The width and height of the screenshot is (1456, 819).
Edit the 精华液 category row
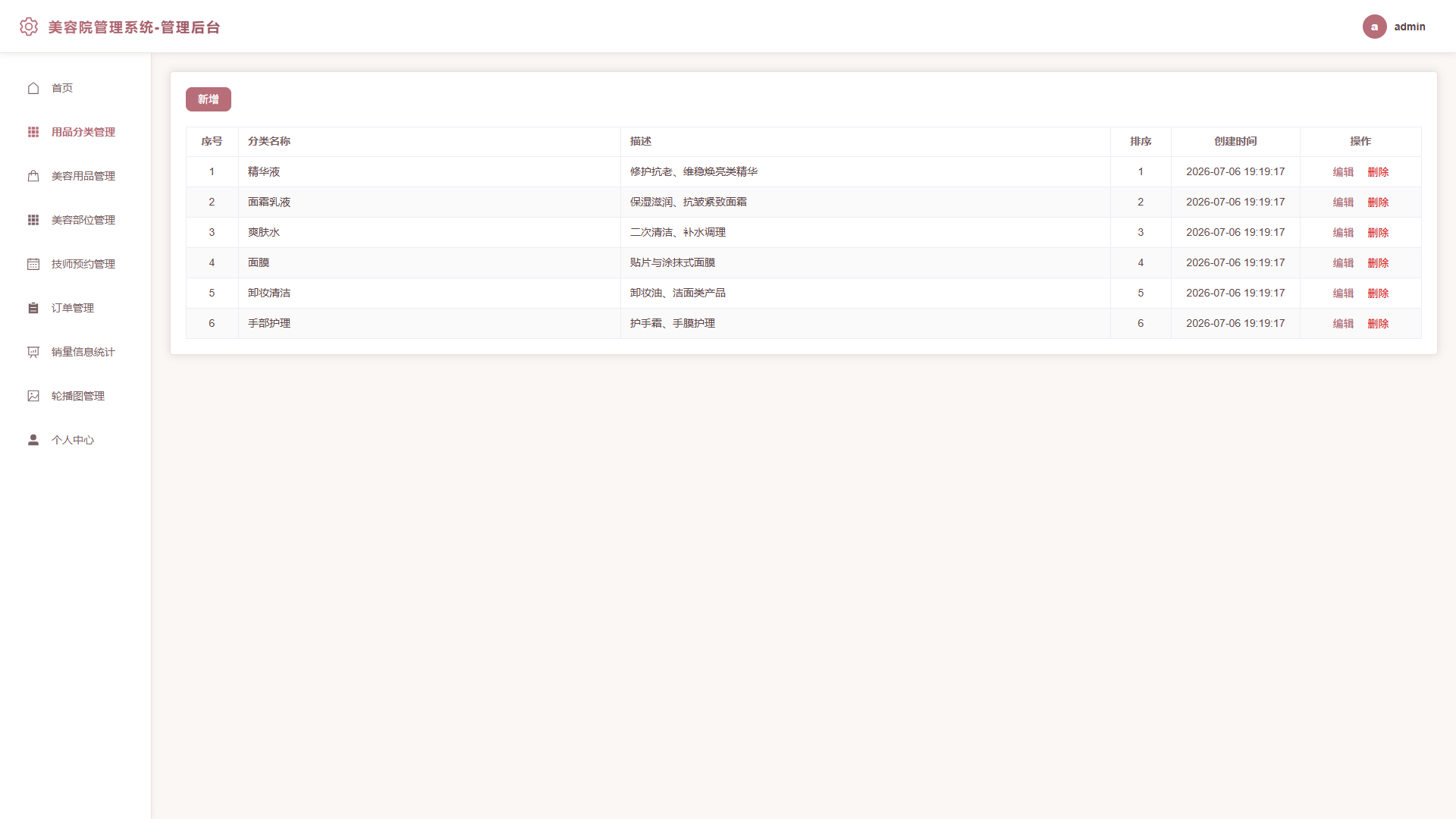pos(1343,172)
